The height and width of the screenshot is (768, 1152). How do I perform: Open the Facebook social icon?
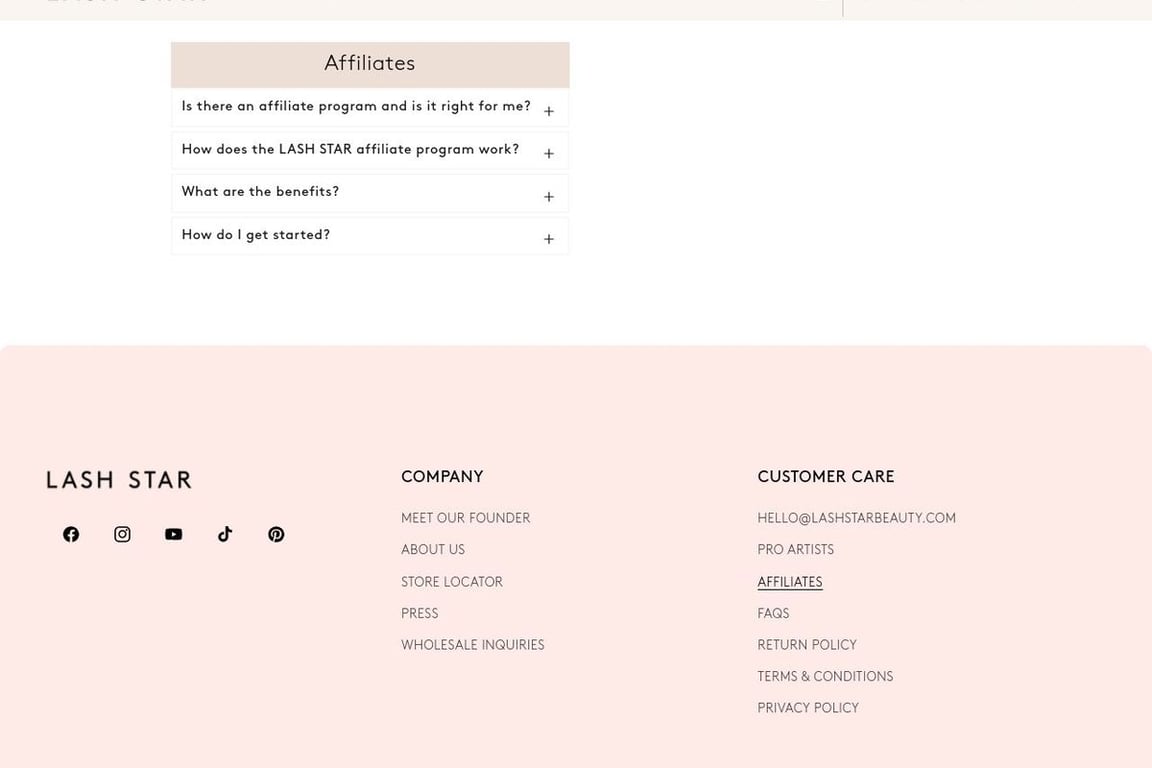(x=71, y=534)
